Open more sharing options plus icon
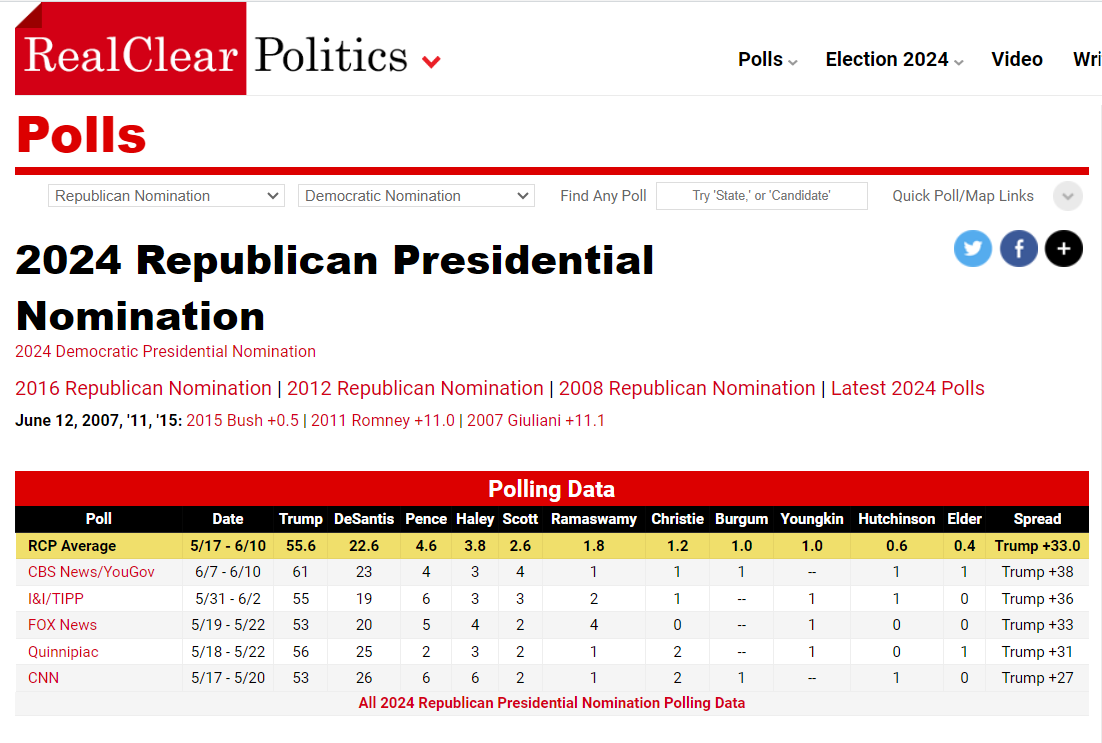This screenshot has height=743, width=1102. click(x=1064, y=248)
